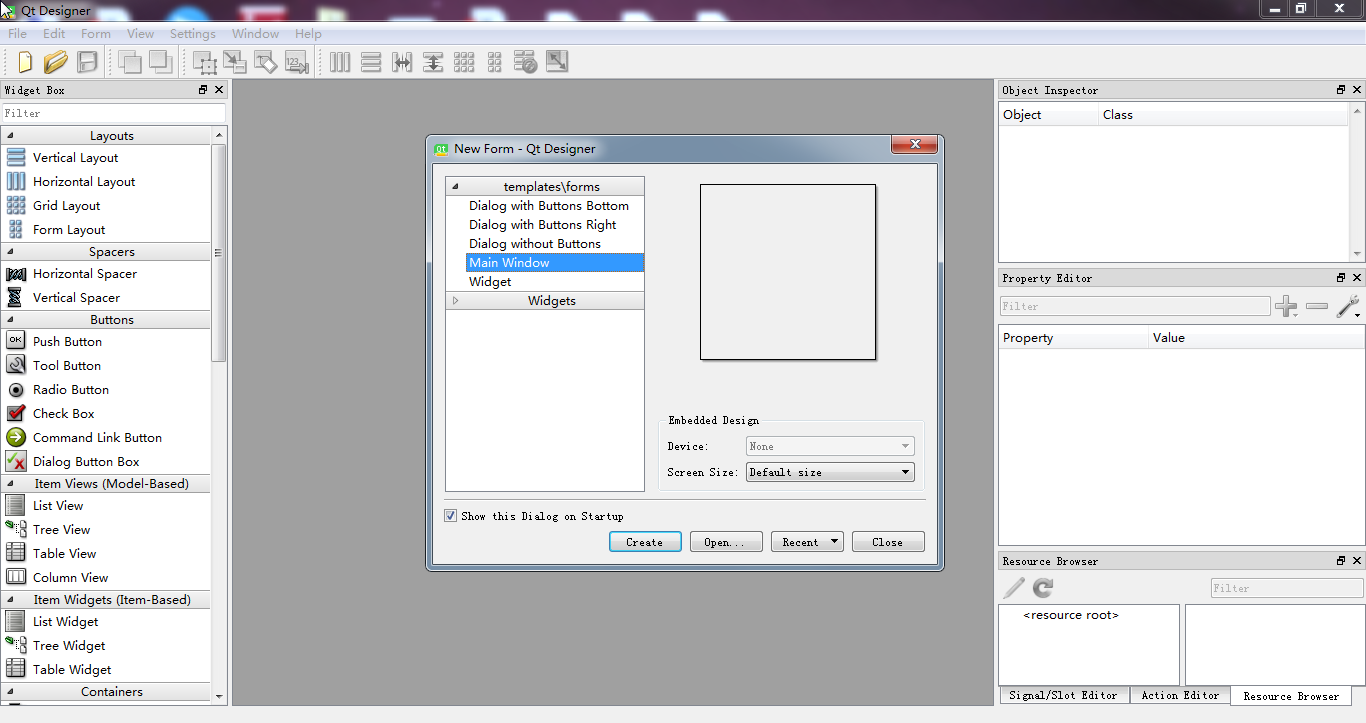Click the reload icon in Resource Browser
The height and width of the screenshot is (723, 1366).
[x=1043, y=588]
